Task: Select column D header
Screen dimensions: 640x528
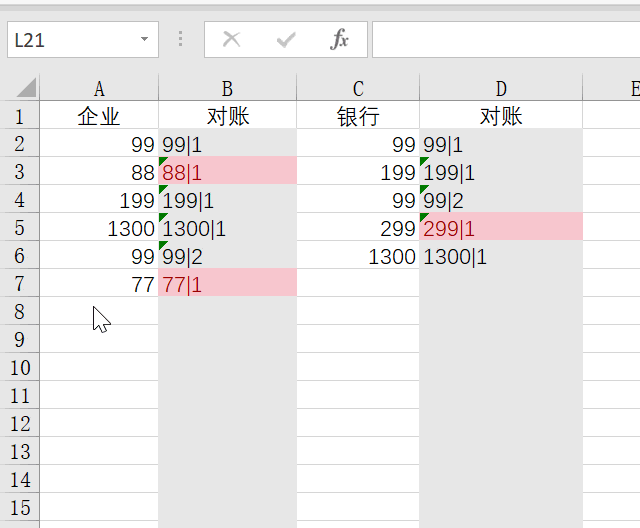Action: tap(501, 87)
